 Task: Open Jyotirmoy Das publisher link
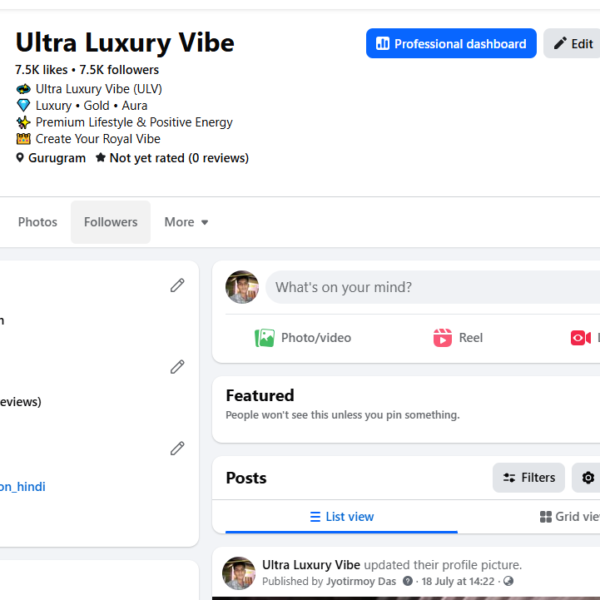coord(361,581)
